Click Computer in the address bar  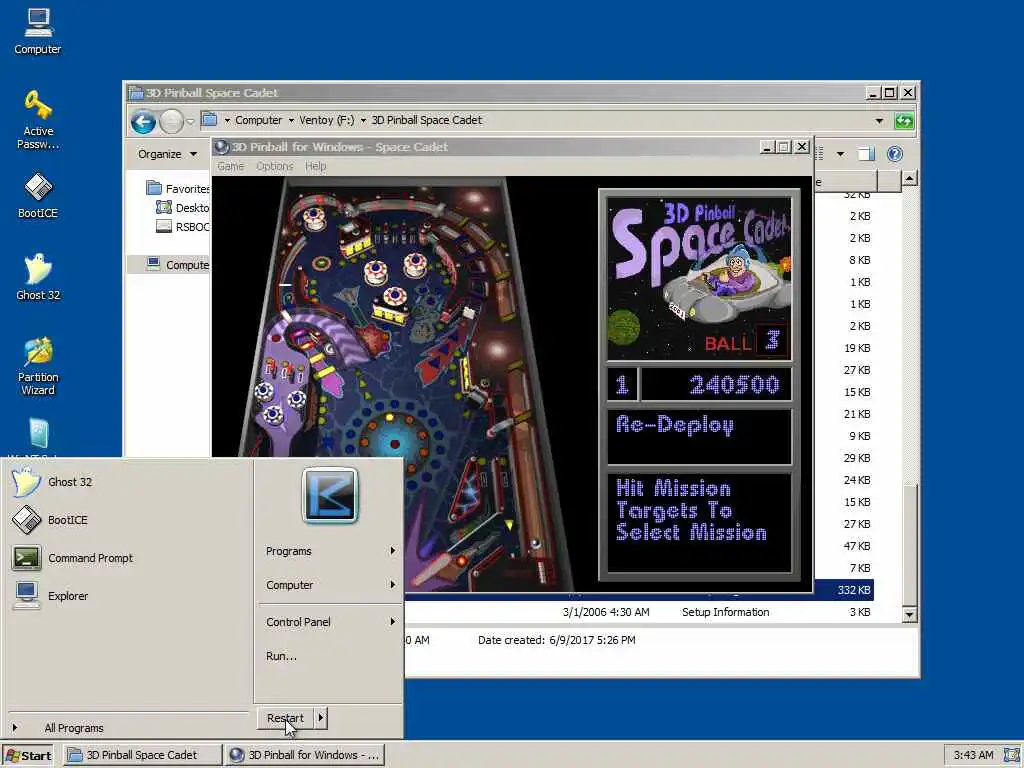(258, 120)
